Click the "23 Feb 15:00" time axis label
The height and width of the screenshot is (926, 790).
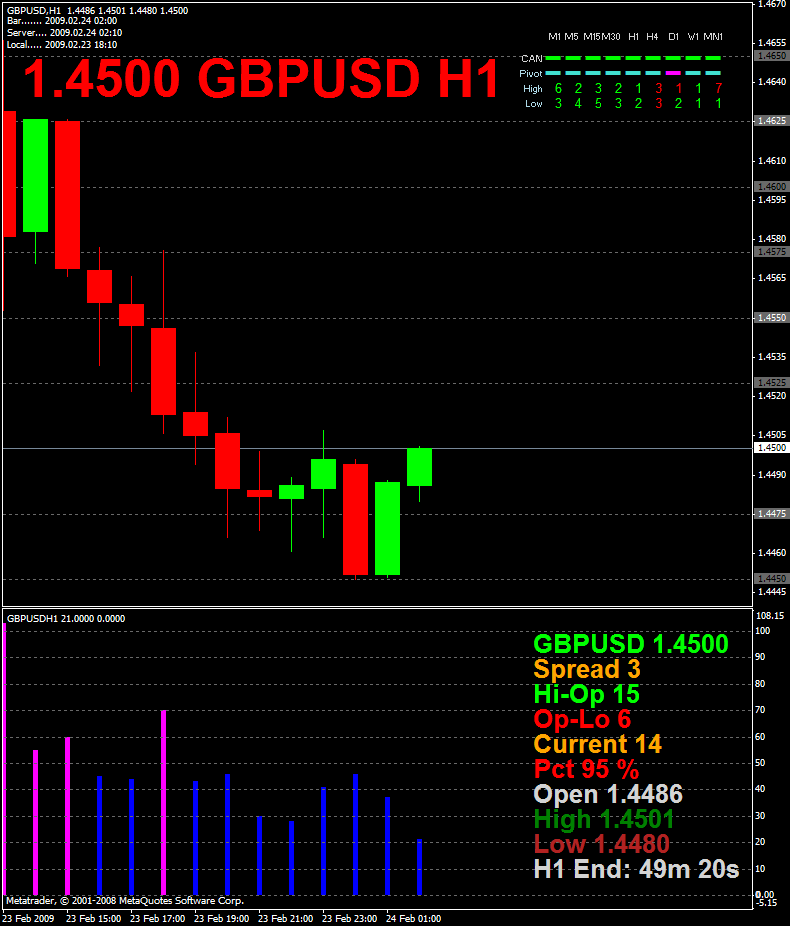[93, 919]
